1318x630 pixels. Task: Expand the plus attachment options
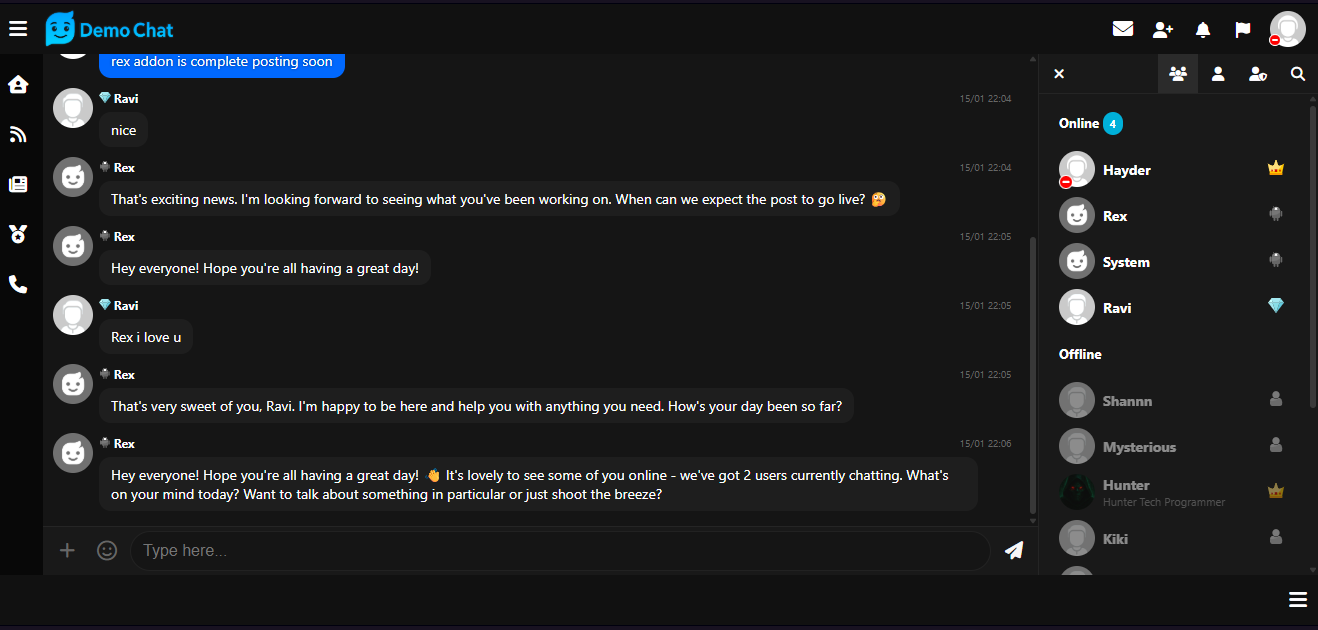(x=67, y=550)
